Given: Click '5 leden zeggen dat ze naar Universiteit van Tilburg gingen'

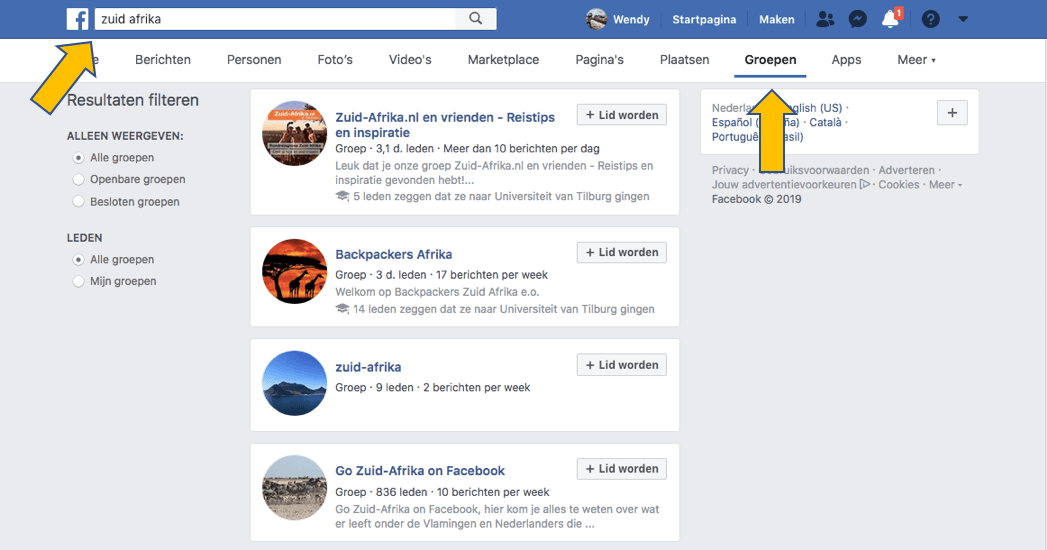Looking at the screenshot, I should (501, 196).
